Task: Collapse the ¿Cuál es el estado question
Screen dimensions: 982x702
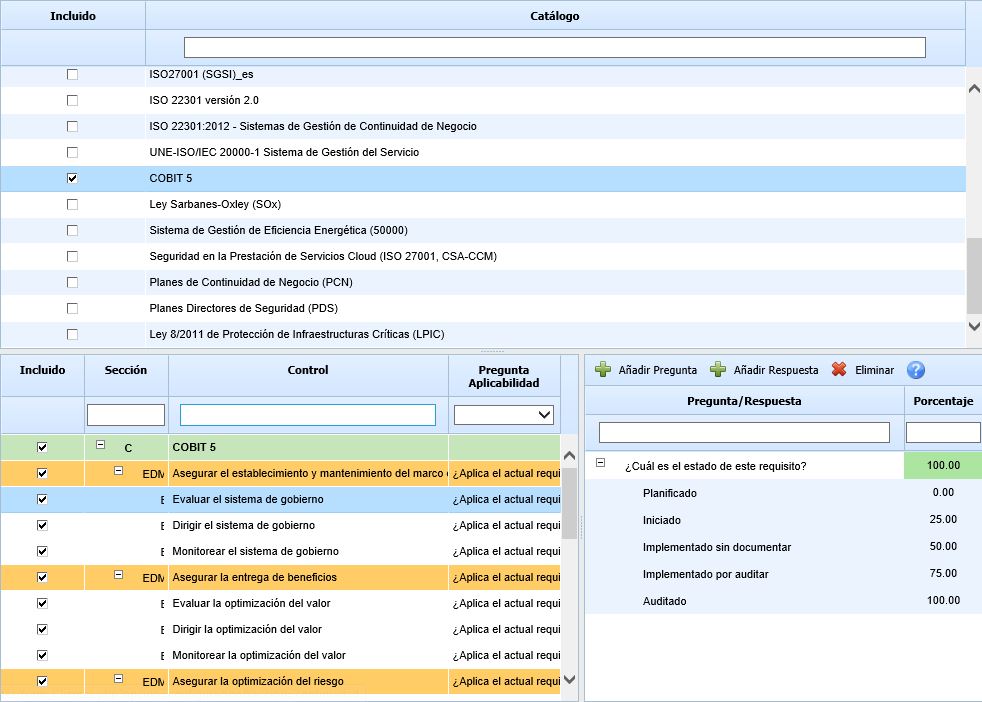Action: point(601,463)
